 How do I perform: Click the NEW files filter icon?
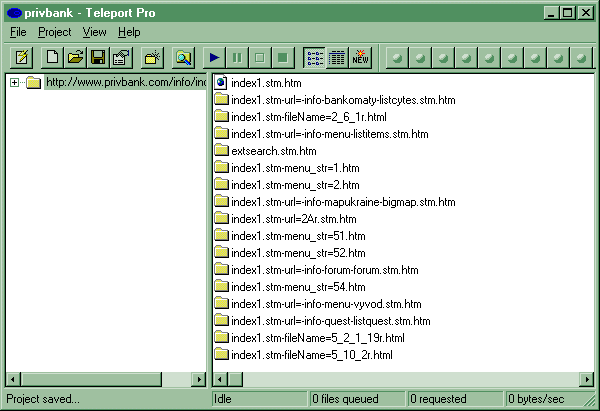coord(360,58)
